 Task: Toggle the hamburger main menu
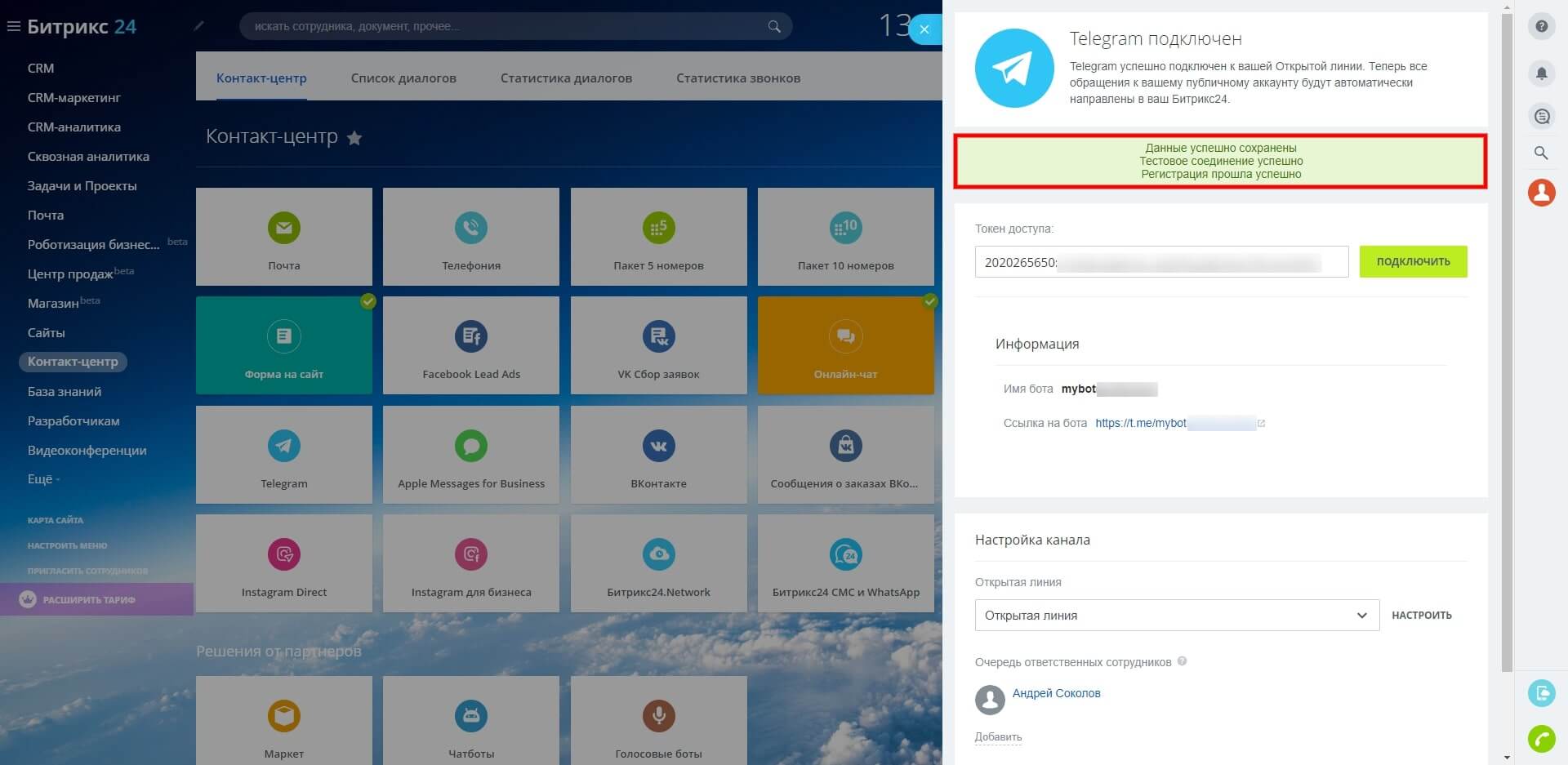tap(13, 26)
